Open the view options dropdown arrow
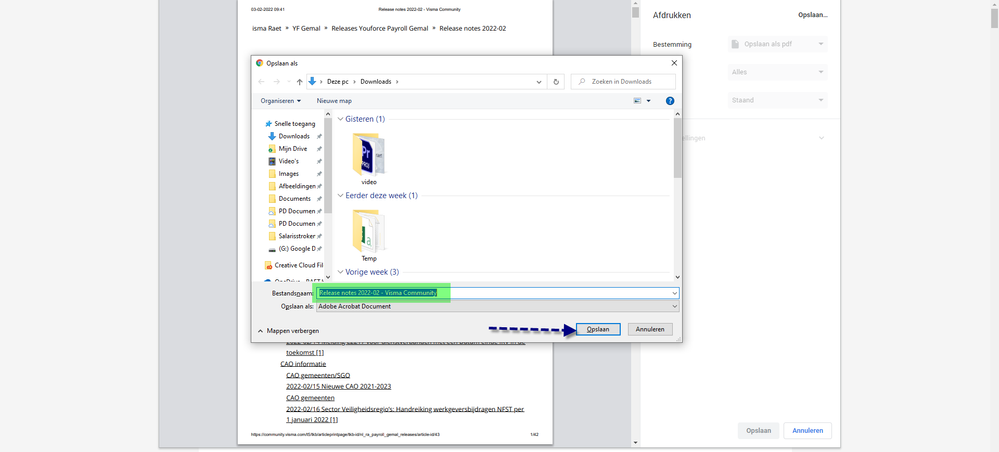 649,101
